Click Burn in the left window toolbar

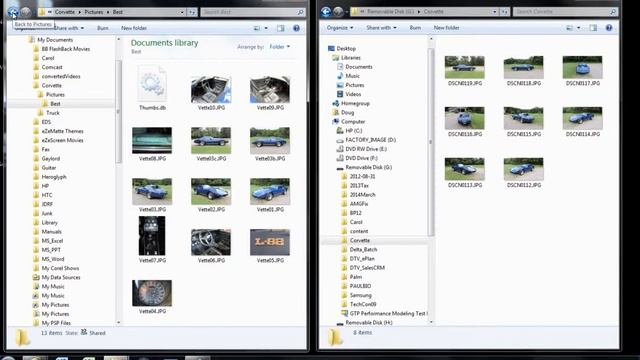pyautogui.click(x=102, y=28)
